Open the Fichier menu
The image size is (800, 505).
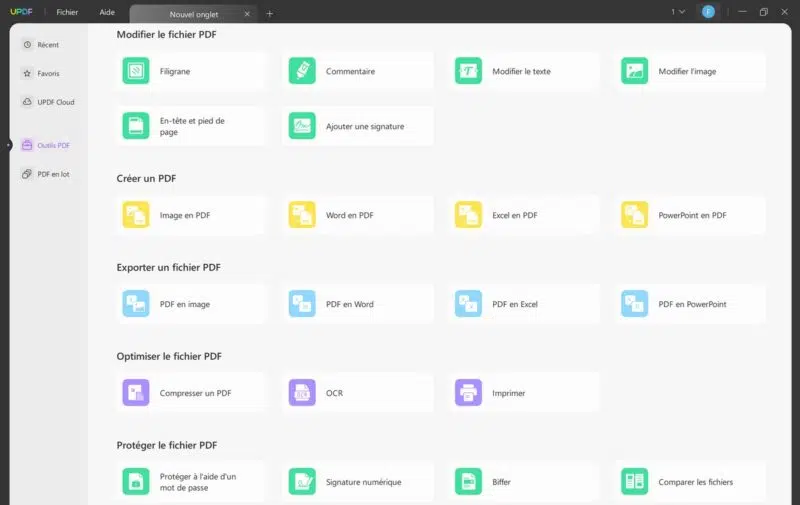point(67,12)
